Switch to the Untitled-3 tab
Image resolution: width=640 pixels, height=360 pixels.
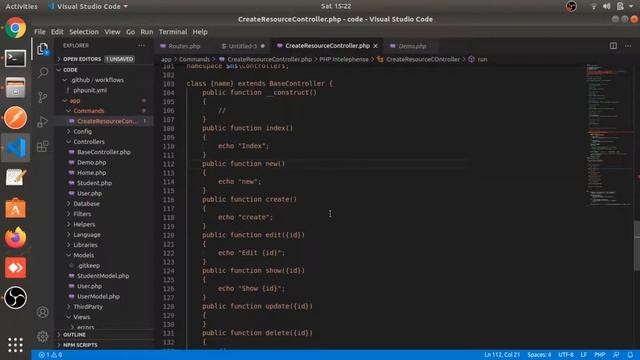tap(243, 46)
